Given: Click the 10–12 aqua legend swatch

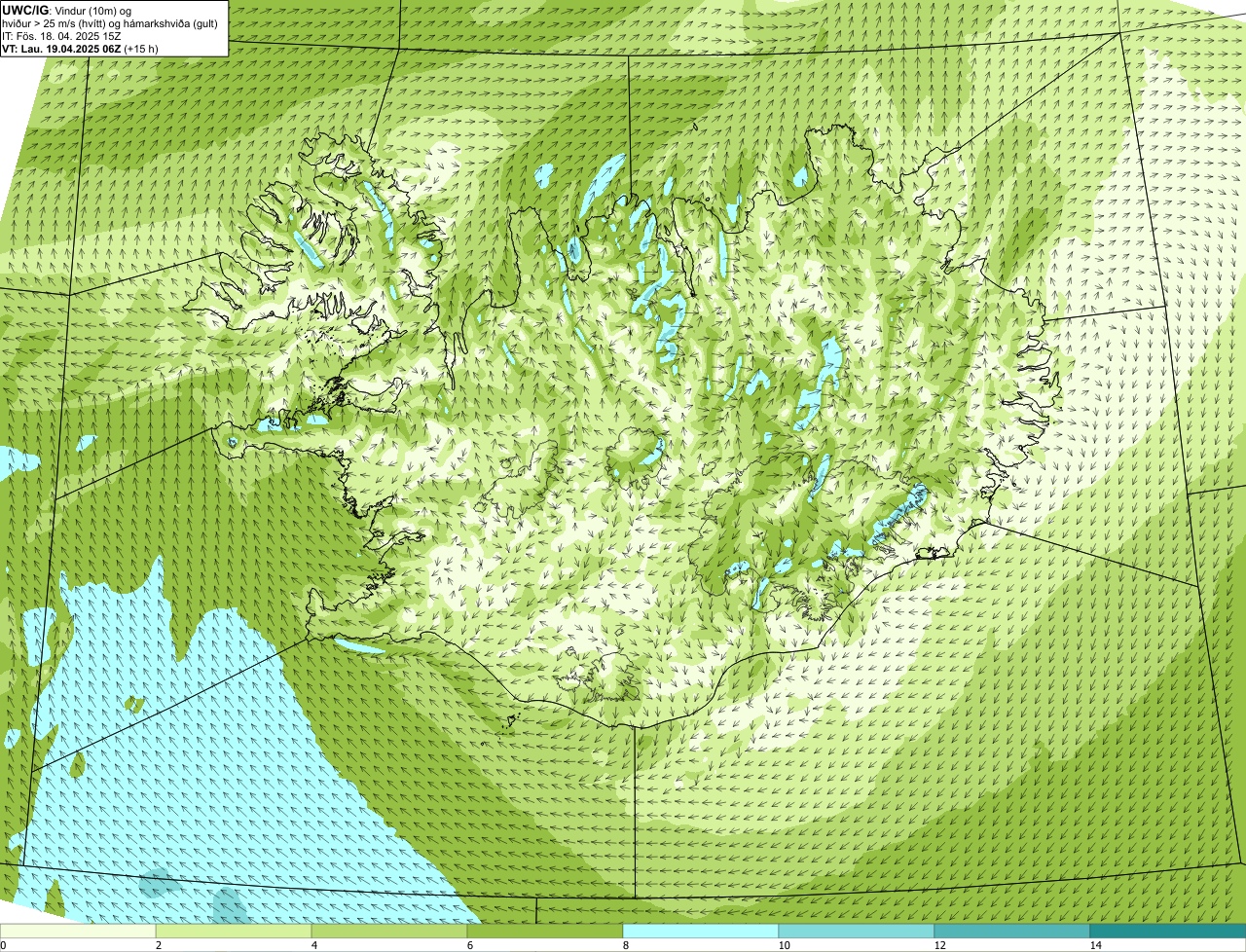Looking at the screenshot, I should pos(857,931).
